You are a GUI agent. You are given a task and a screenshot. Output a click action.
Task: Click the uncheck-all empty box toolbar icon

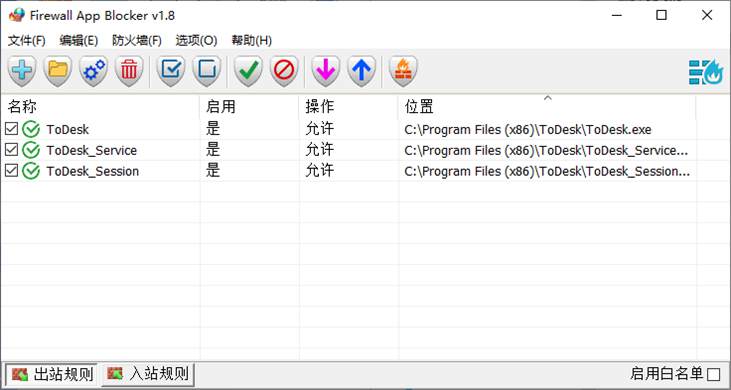pos(207,71)
